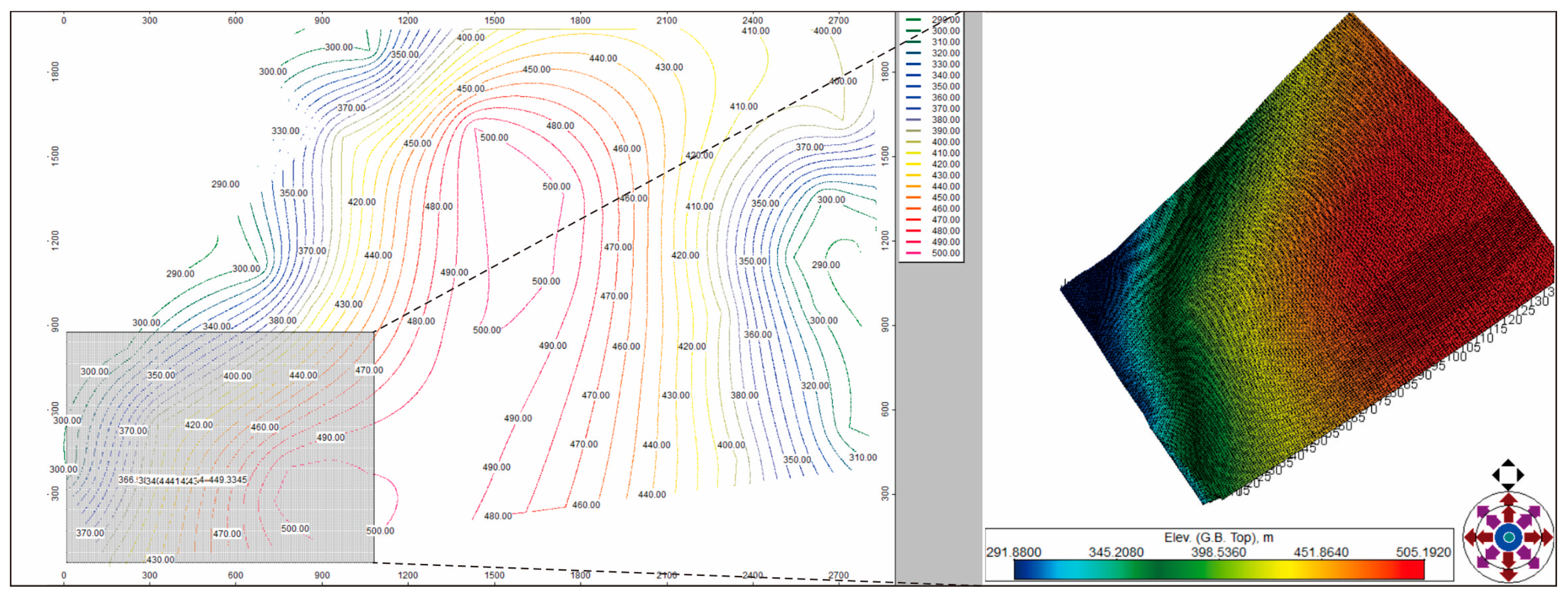
Task: Click the teal center dot of the navigation compass
Action: point(1510,537)
